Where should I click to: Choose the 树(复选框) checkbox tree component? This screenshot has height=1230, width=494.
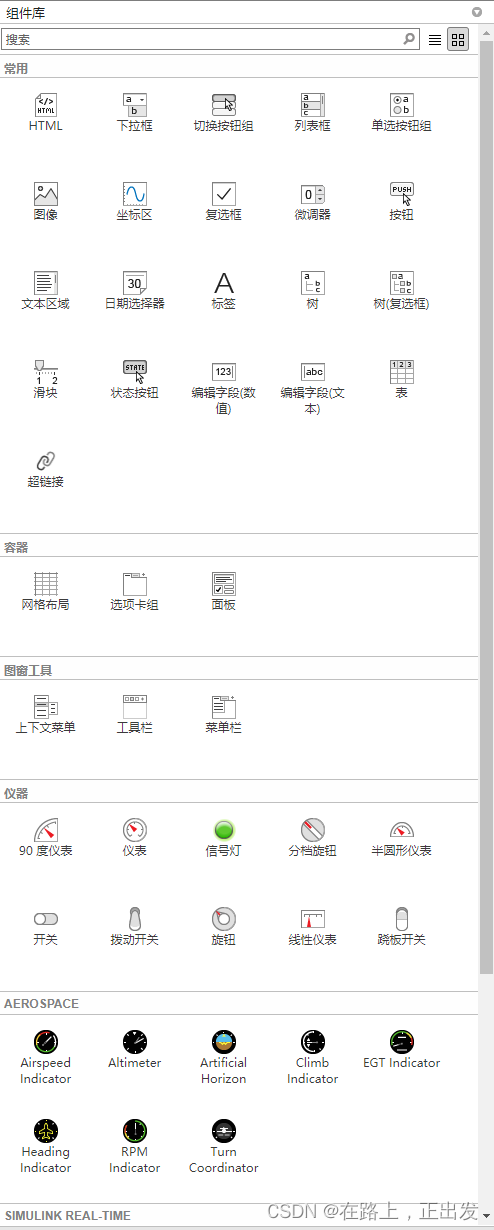pos(401,283)
